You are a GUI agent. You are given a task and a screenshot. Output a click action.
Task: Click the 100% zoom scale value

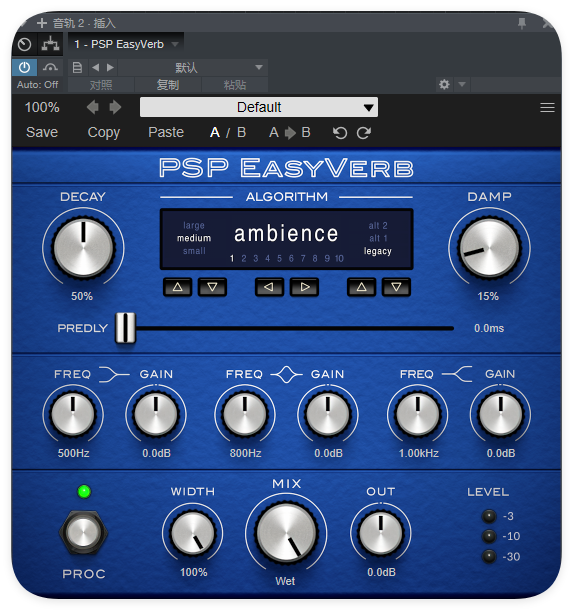pyautogui.click(x=42, y=107)
